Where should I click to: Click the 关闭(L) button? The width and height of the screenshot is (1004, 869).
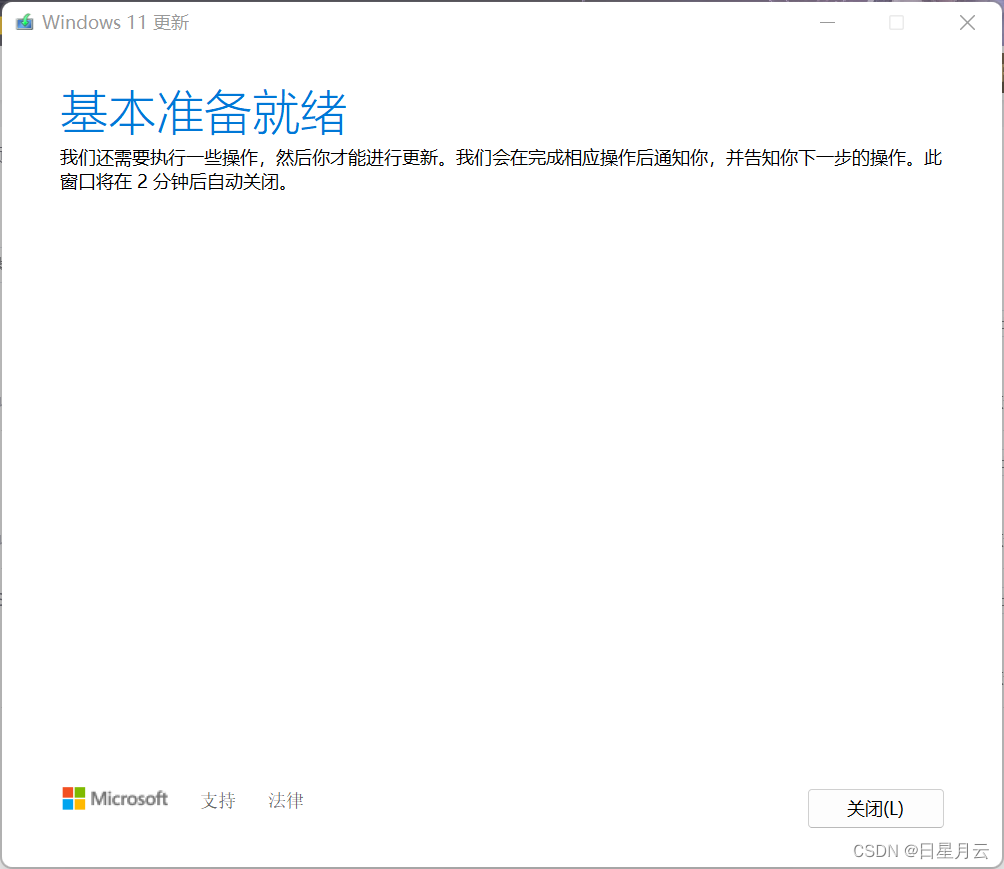[x=875, y=808]
